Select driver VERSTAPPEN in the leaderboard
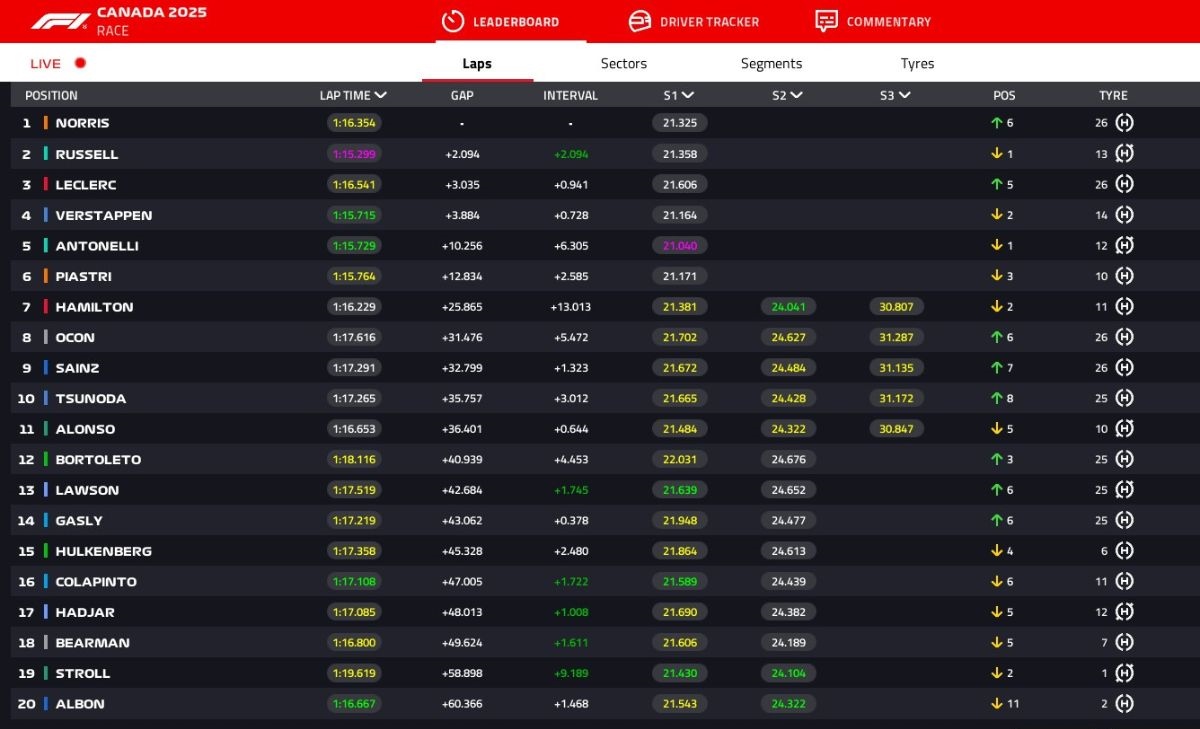 point(103,215)
